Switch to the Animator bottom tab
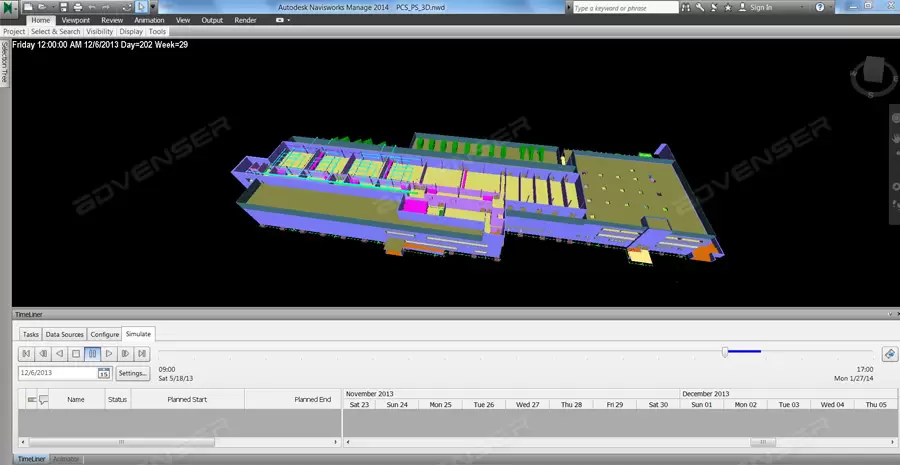This screenshot has width=900, height=465. [x=66, y=459]
